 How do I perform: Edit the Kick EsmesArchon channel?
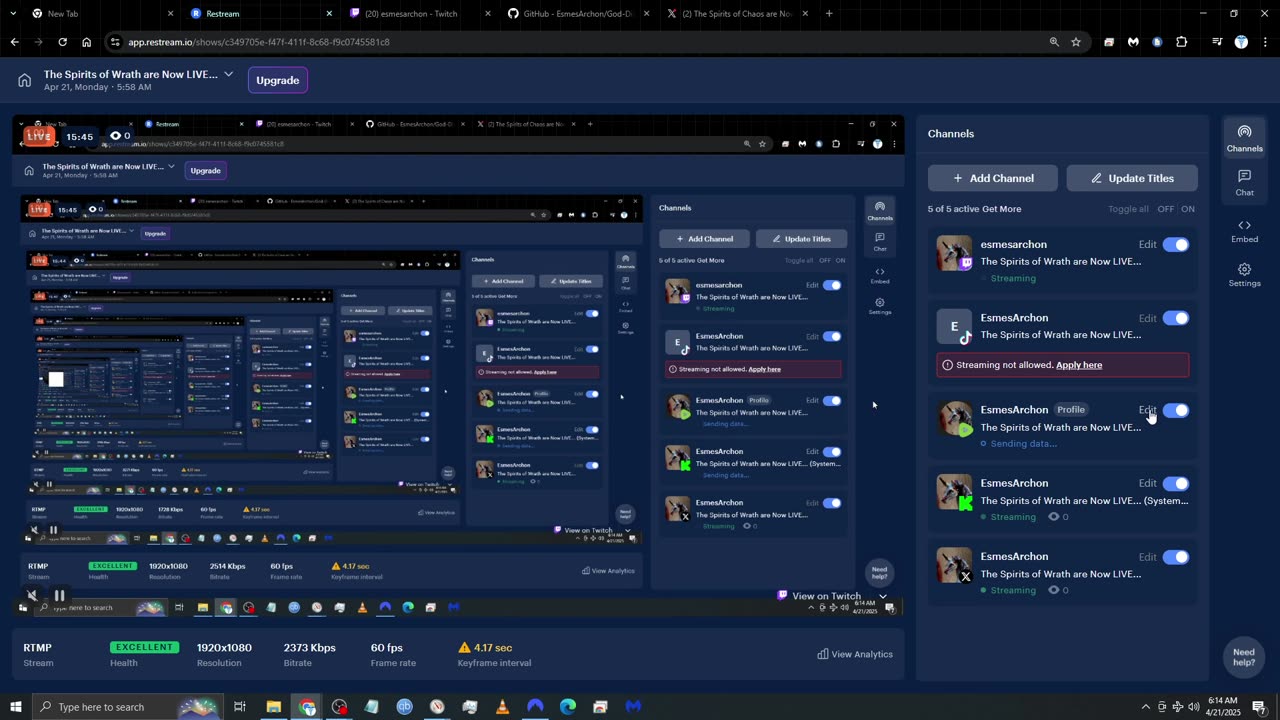[x=1147, y=483]
